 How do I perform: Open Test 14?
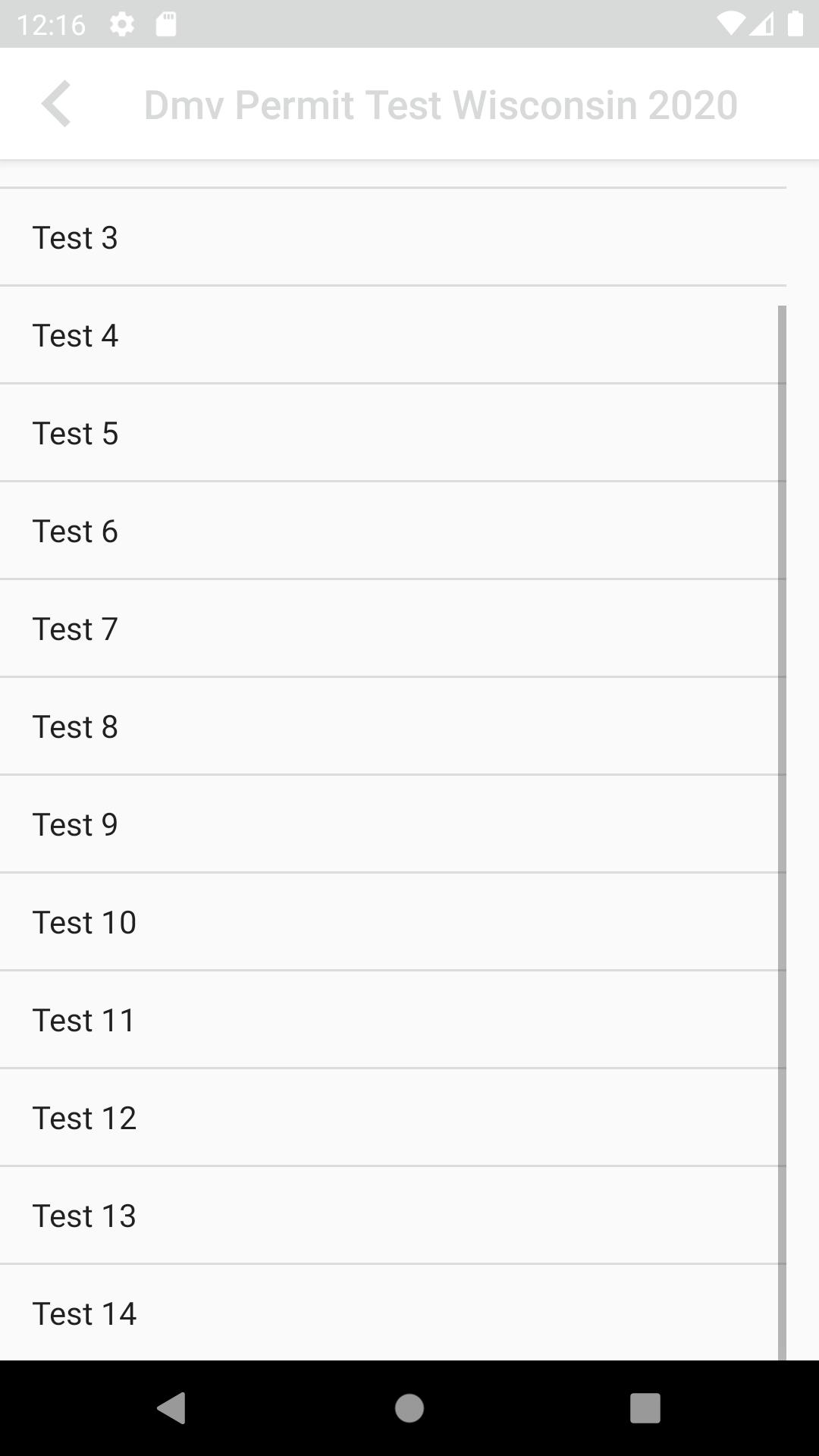pos(393,1313)
